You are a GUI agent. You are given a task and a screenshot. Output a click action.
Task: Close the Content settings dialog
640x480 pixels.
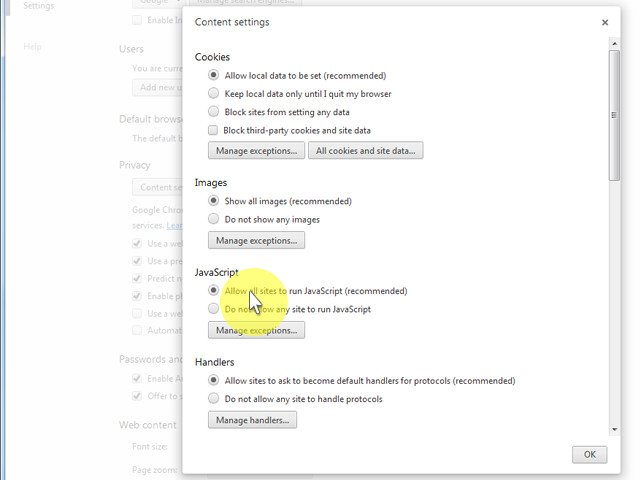(x=605, y=22)
